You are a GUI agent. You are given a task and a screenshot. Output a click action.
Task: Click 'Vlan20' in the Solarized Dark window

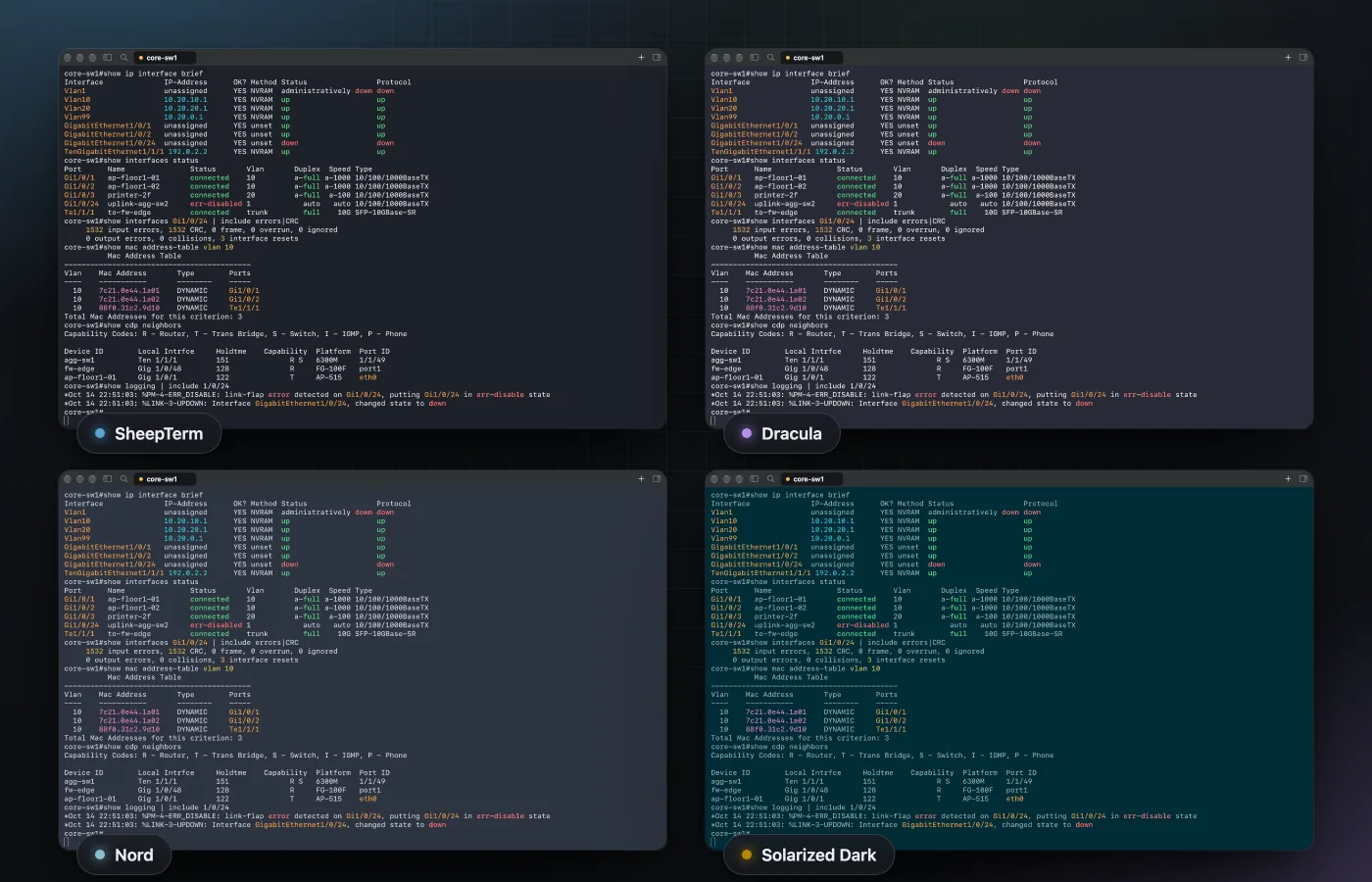pyautogui.click(x=724, y=529)
